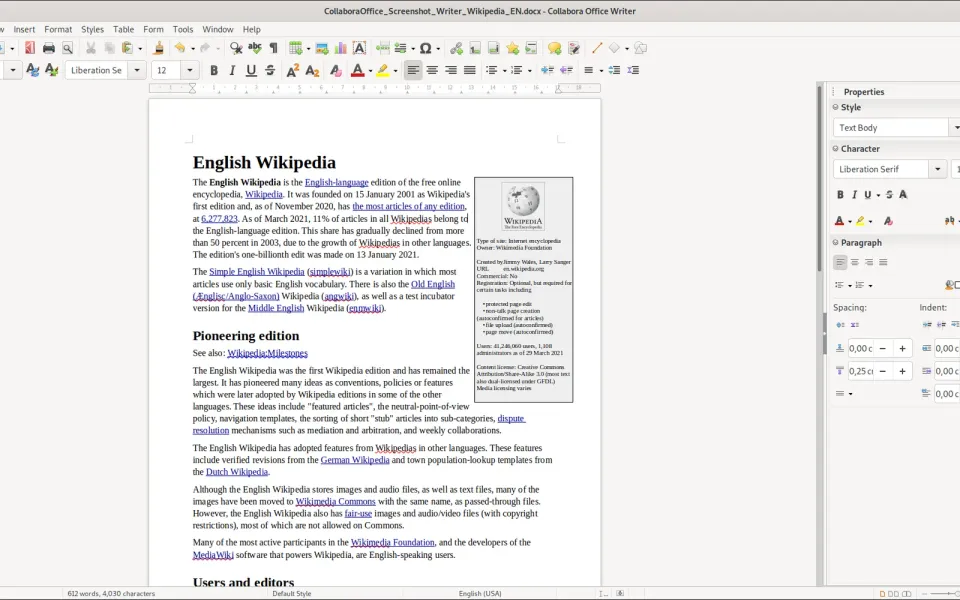This screenshot has width=960, height=600.
Task: Open font size dropdown arrow
Action: point(190,70)
